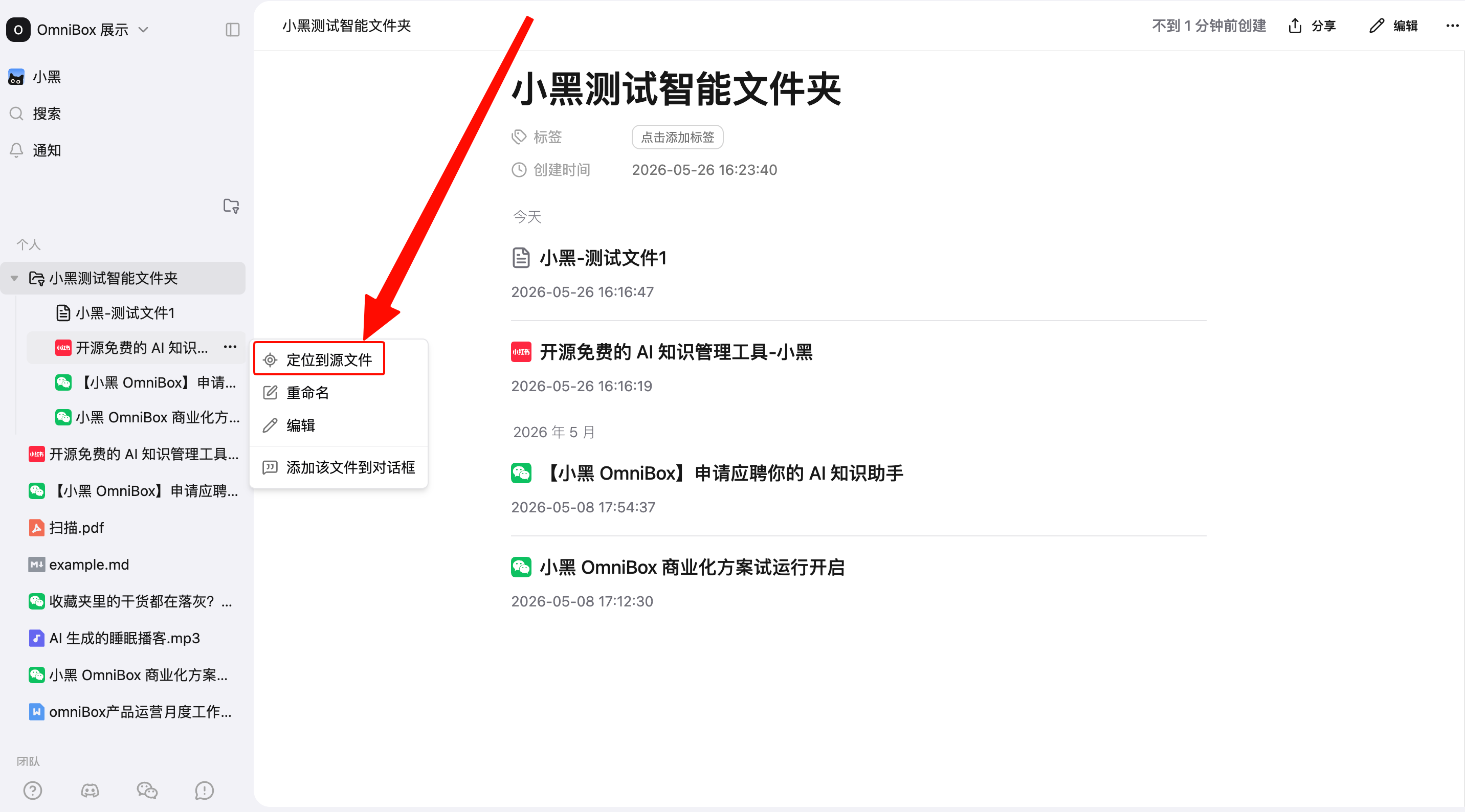This screenshot has height=812, width=1465.
Task: Click the new smart folder icon
Action: coord(231,206)
